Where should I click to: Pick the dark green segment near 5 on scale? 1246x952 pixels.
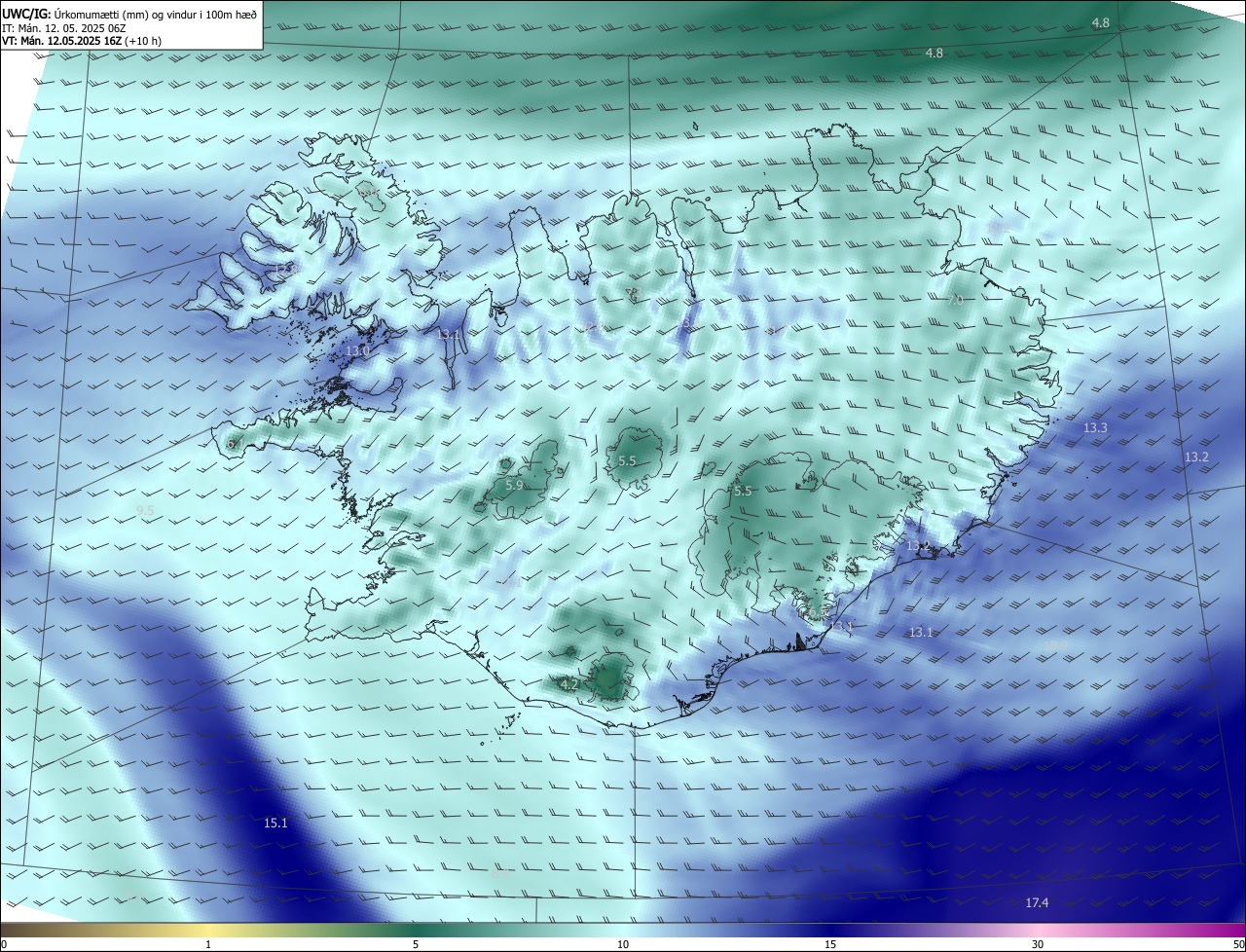[x=416, y=930]
